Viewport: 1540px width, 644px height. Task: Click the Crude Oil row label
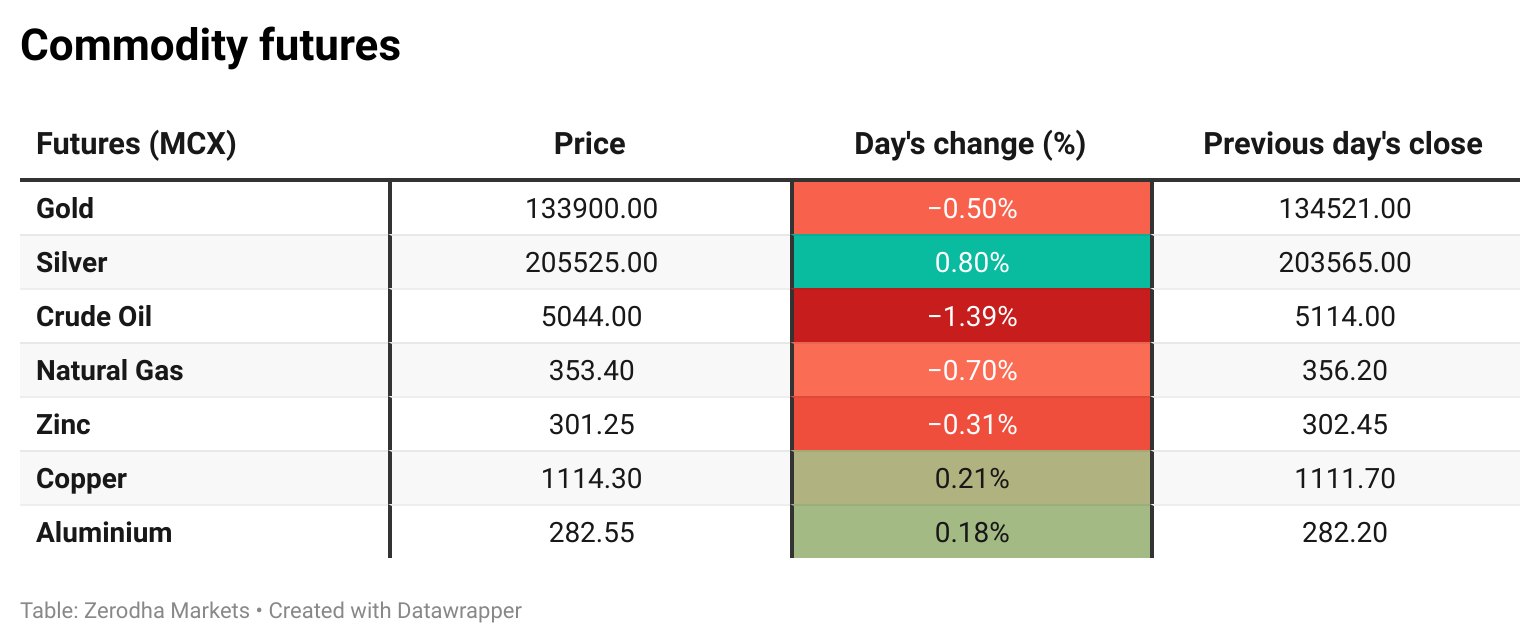[x=94, y=317]
